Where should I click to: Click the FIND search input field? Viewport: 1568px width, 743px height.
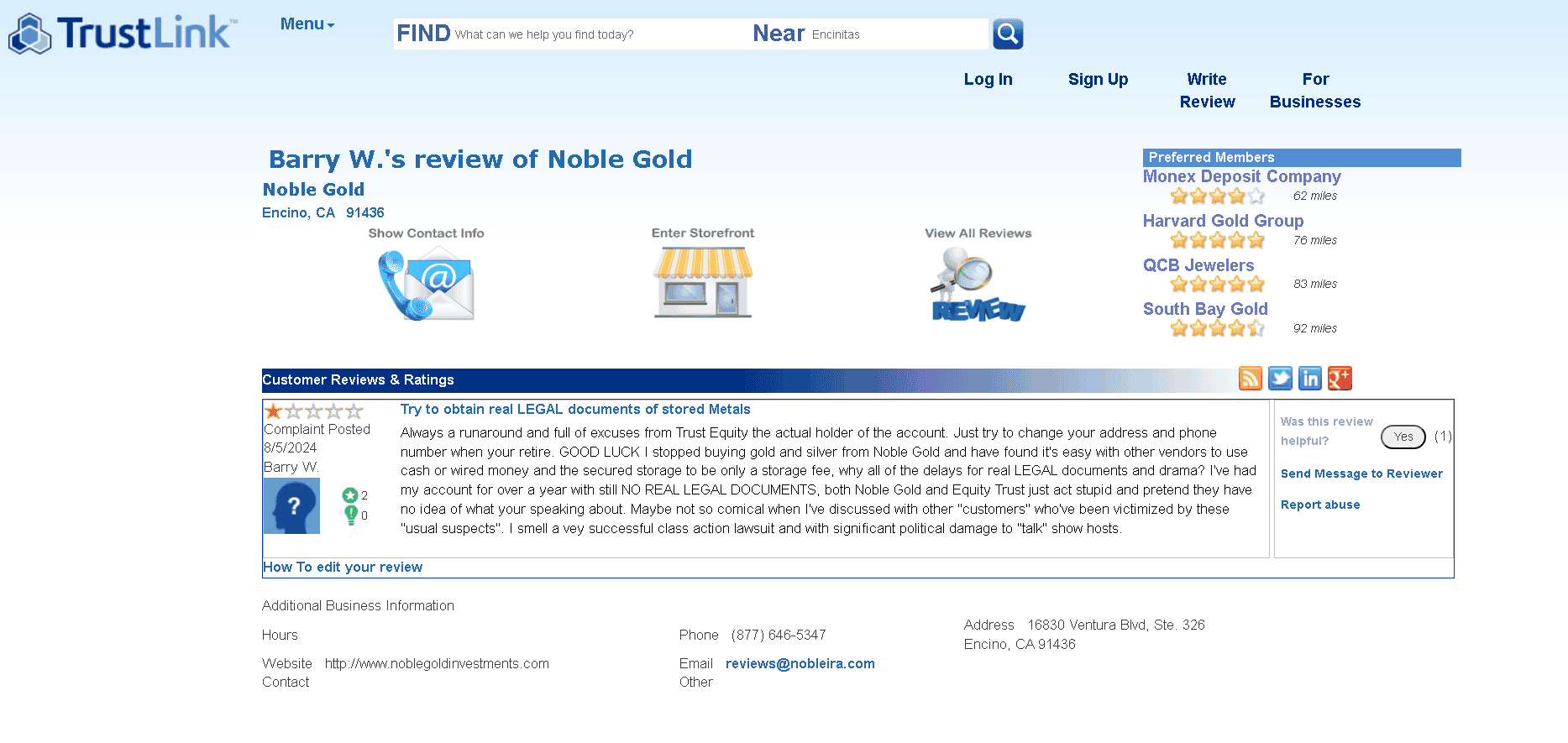pos(600,34)
